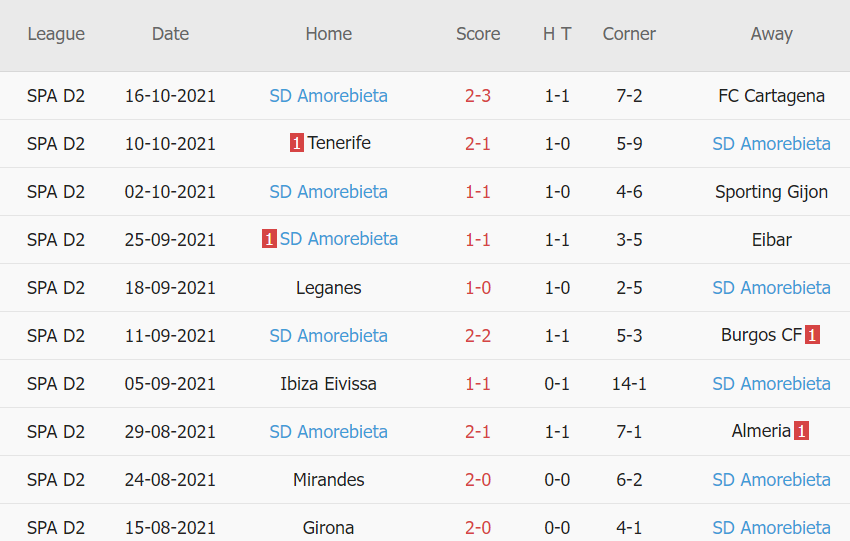Viewport: 850px width, 541px height.
Task: Sort by the Date column header
Action: pyautogui.click(x=170, y=34)
